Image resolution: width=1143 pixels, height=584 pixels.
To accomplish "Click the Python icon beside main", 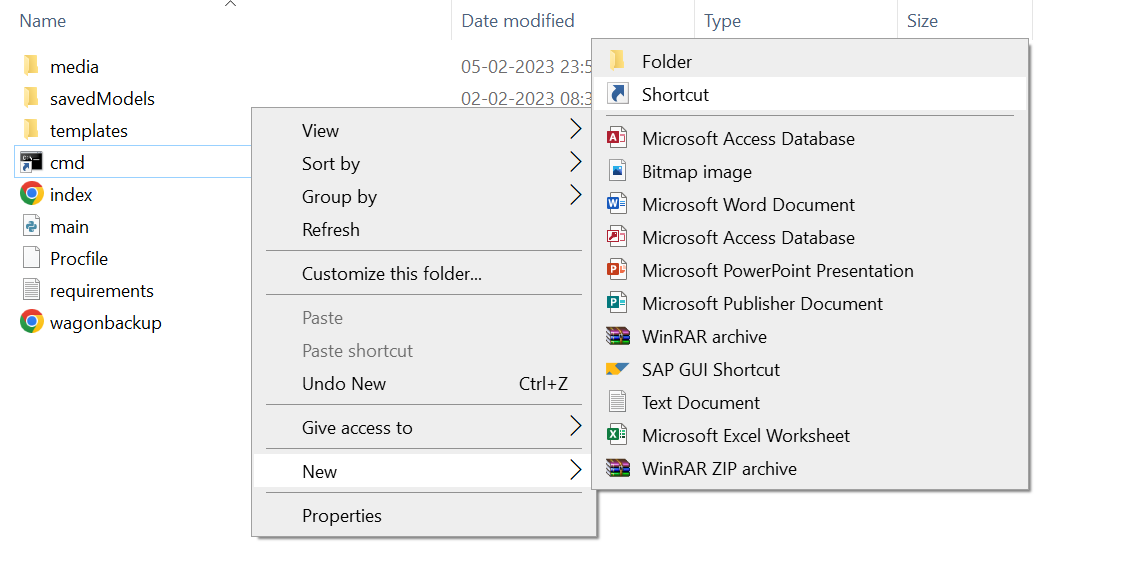I will [x=31, y=226].
